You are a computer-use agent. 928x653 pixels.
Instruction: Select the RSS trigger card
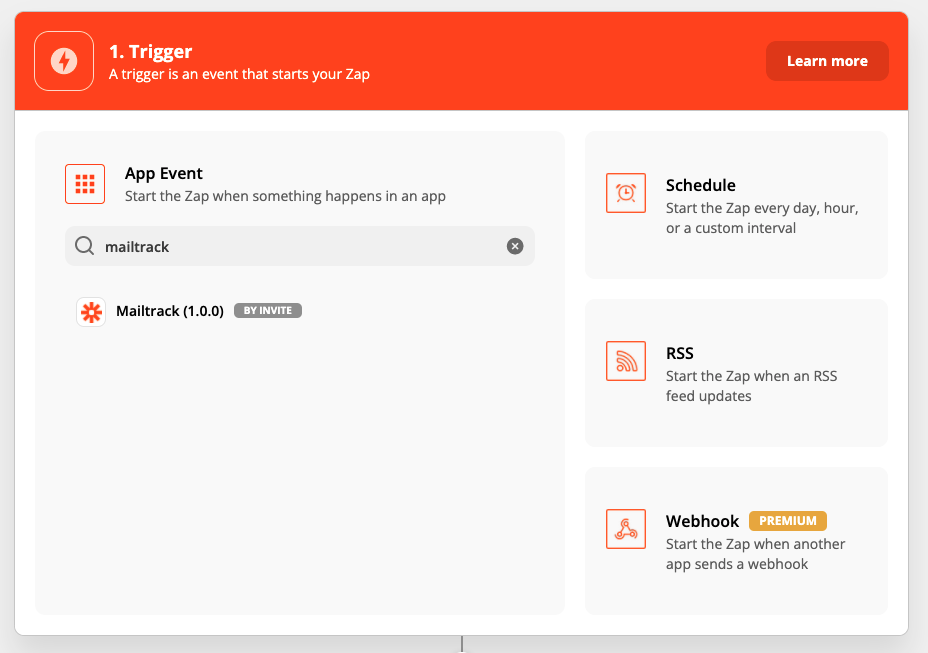pyautogui.click(x=736, y=372)
